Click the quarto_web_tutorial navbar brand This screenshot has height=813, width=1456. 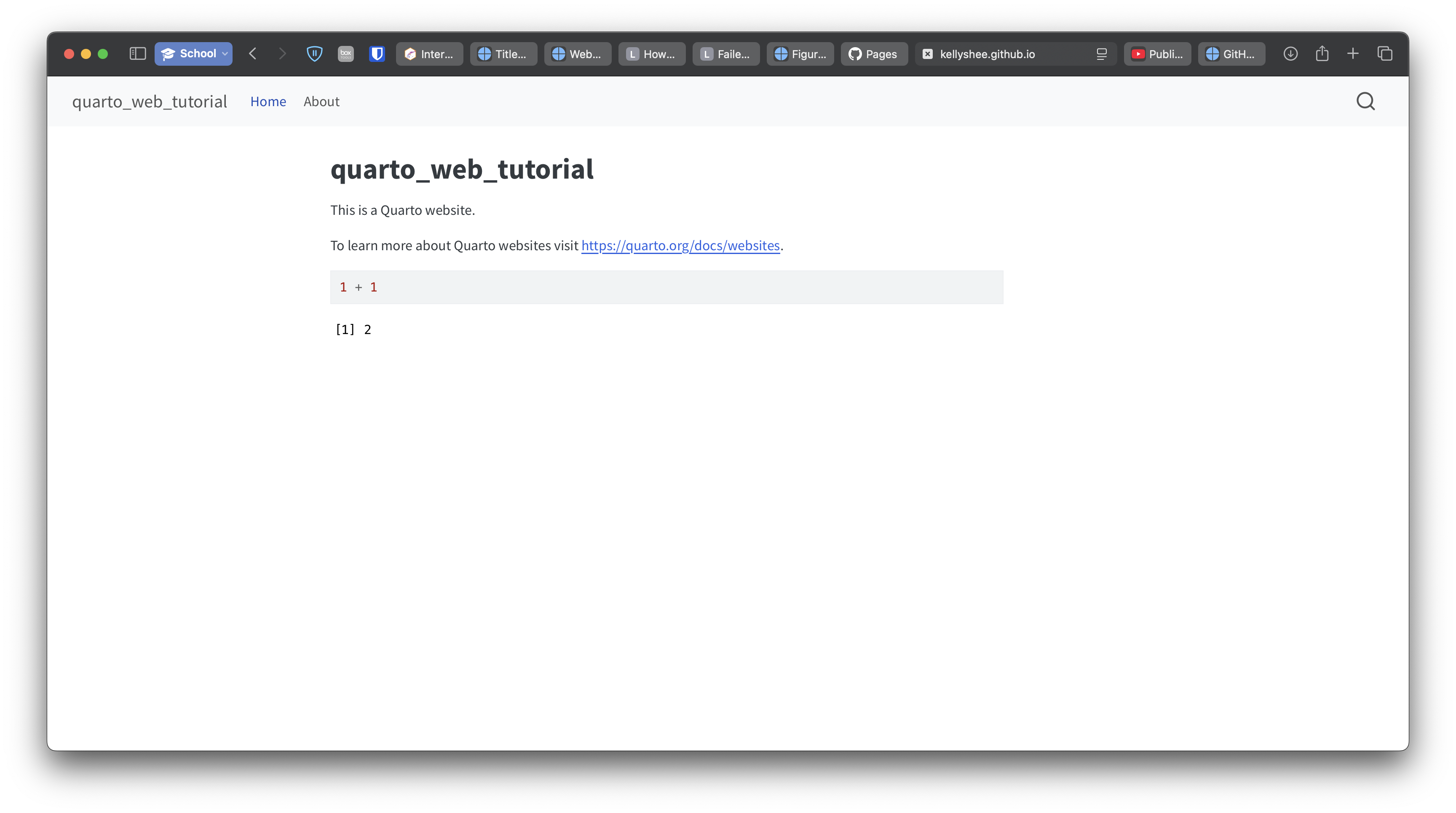pyautogui.click(x=149, y=101)
